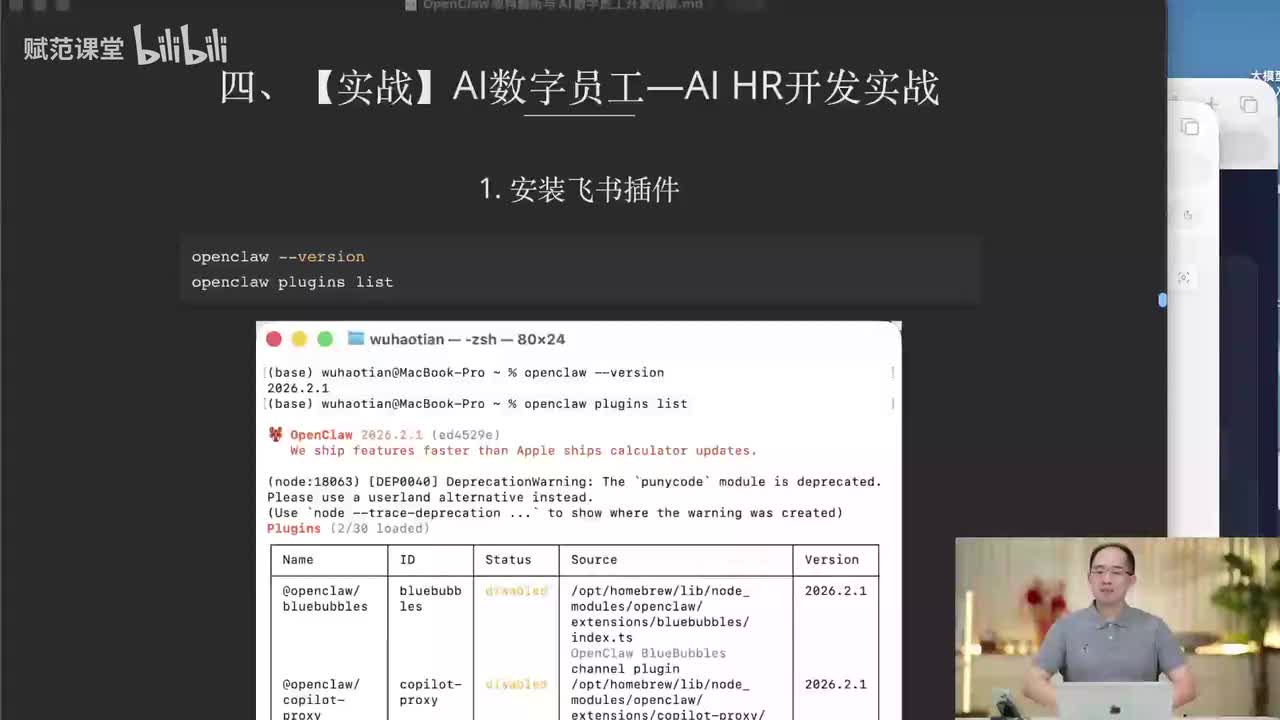Click the "@openclaw/copilot-proxy" name cell
Image resolution: width=1280 pixels, height=720 pixels.
(321, 700)
